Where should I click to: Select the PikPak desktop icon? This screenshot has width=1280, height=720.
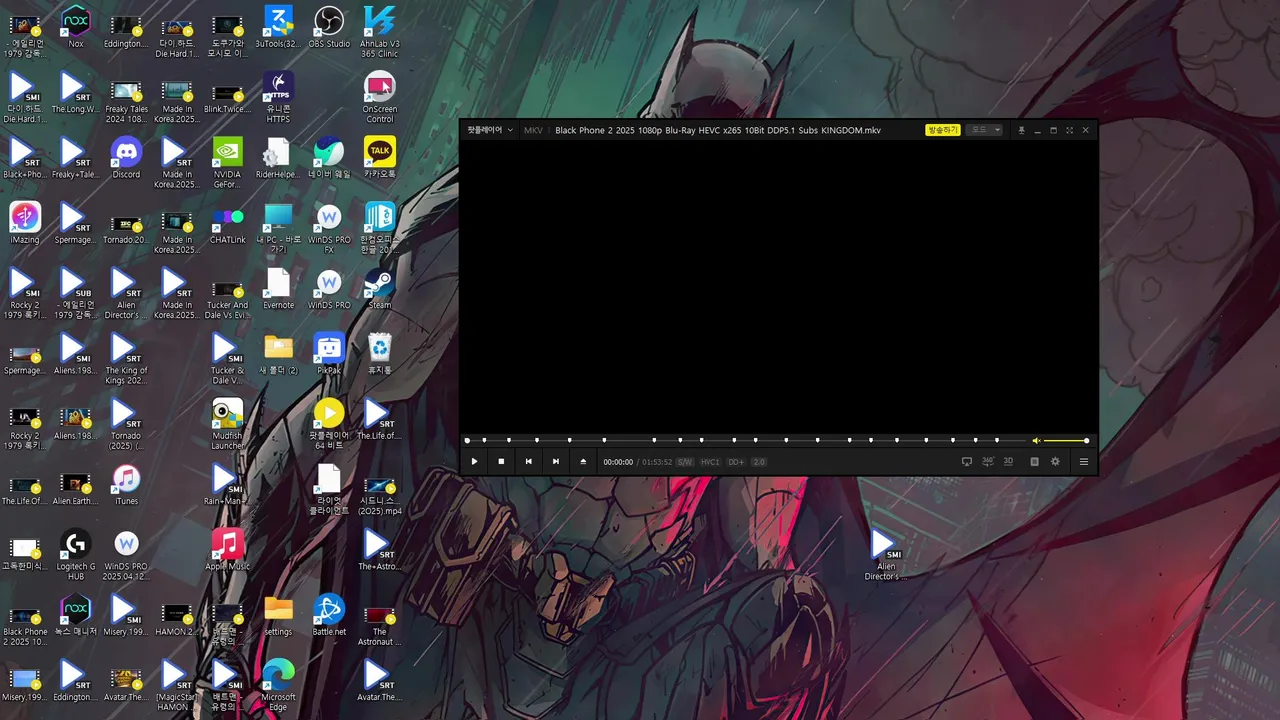pyautogui.click(x=329, y=354)
